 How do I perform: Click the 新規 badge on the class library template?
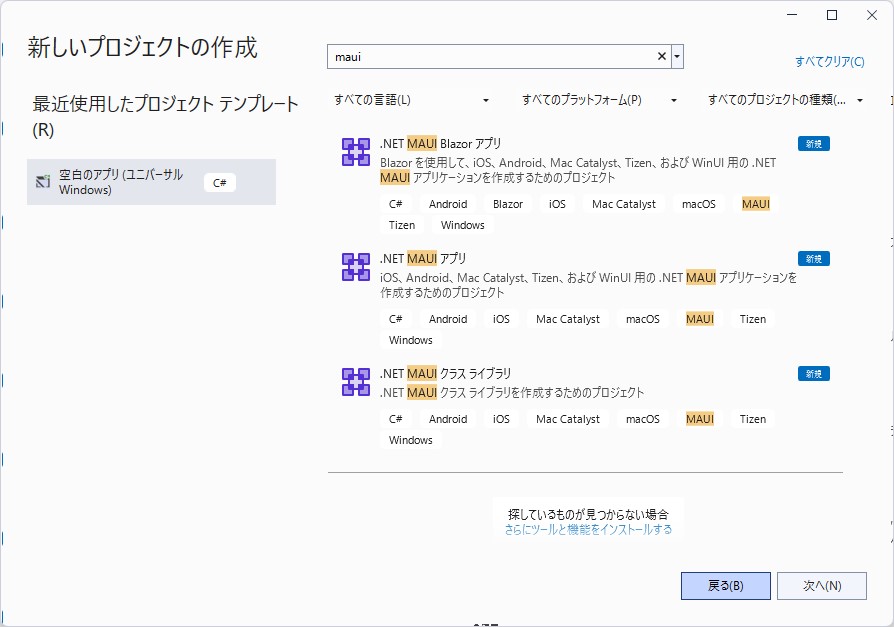(x=812, y=373)
